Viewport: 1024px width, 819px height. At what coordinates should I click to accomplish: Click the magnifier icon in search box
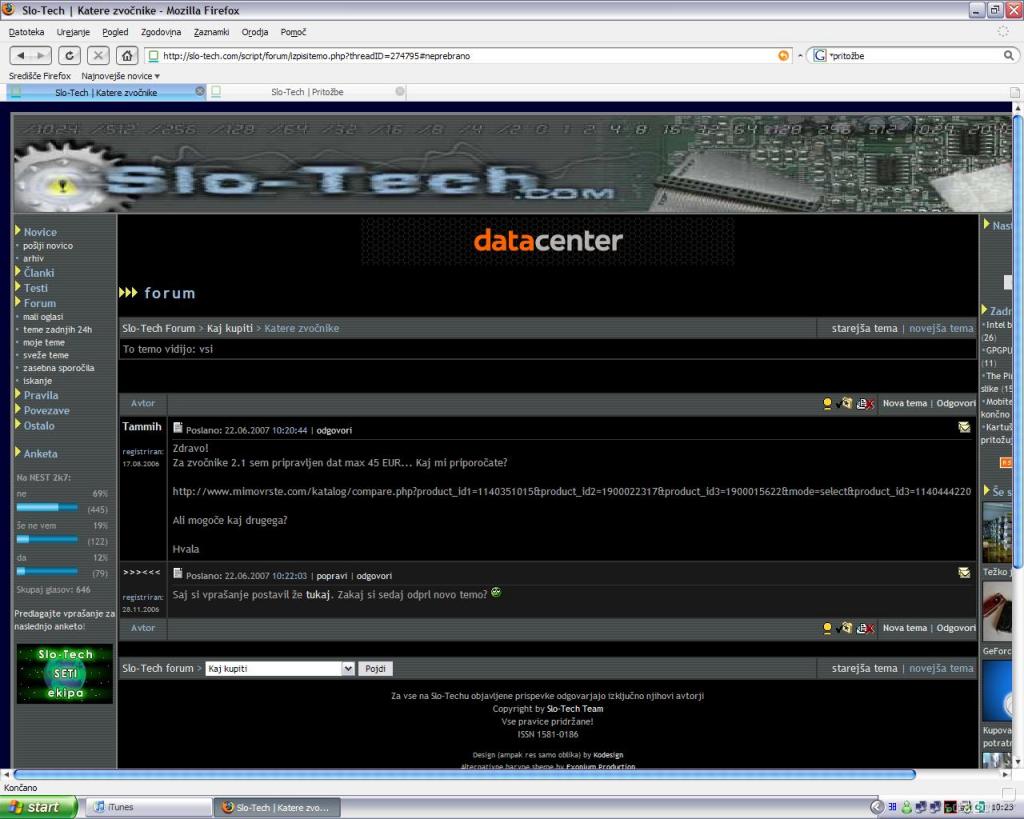1009,56
